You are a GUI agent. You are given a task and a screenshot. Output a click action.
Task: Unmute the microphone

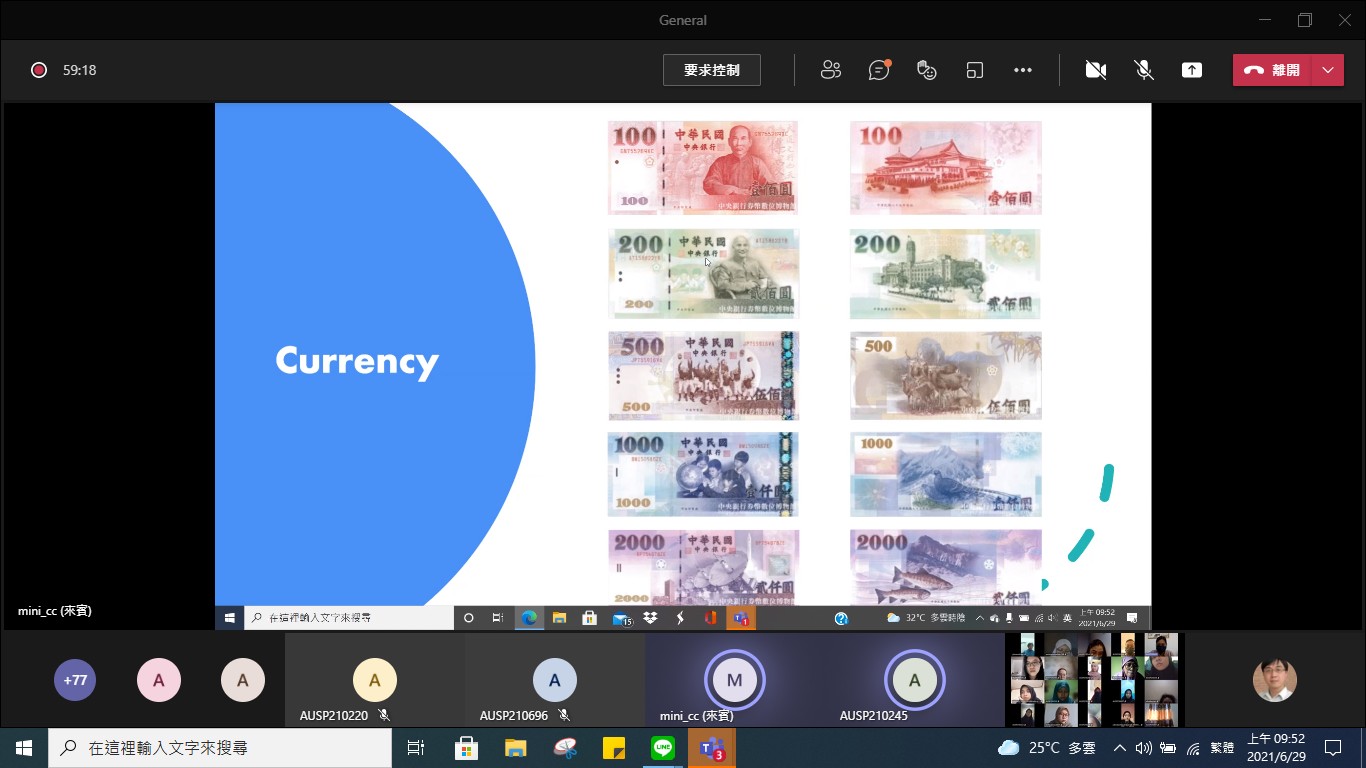1144,70
